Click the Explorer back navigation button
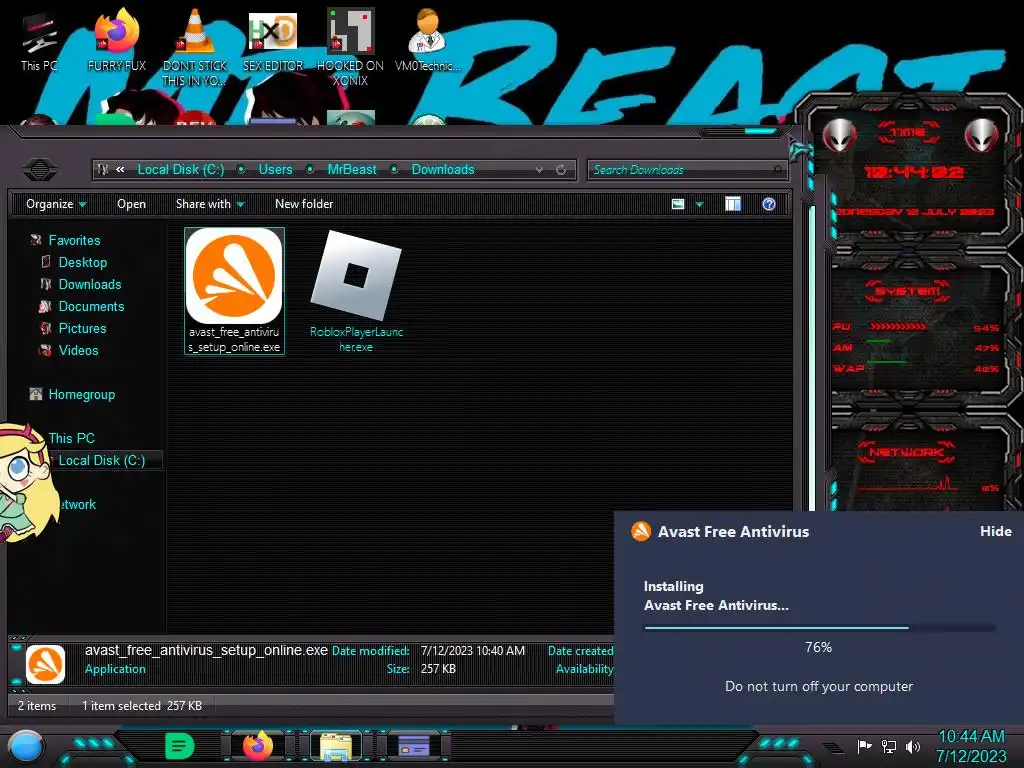Viewport: 1024px width, 768px height. point(40,170)
